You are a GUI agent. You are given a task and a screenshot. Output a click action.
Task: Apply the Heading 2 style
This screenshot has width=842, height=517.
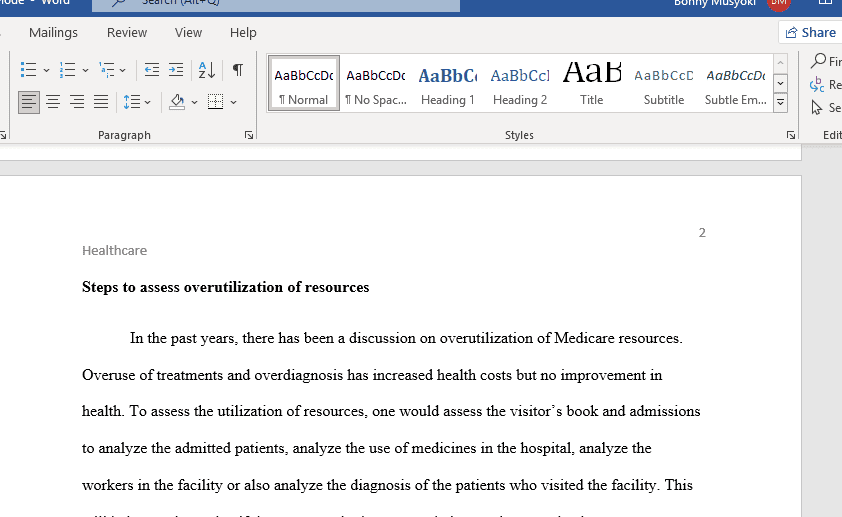pos(520,84)
